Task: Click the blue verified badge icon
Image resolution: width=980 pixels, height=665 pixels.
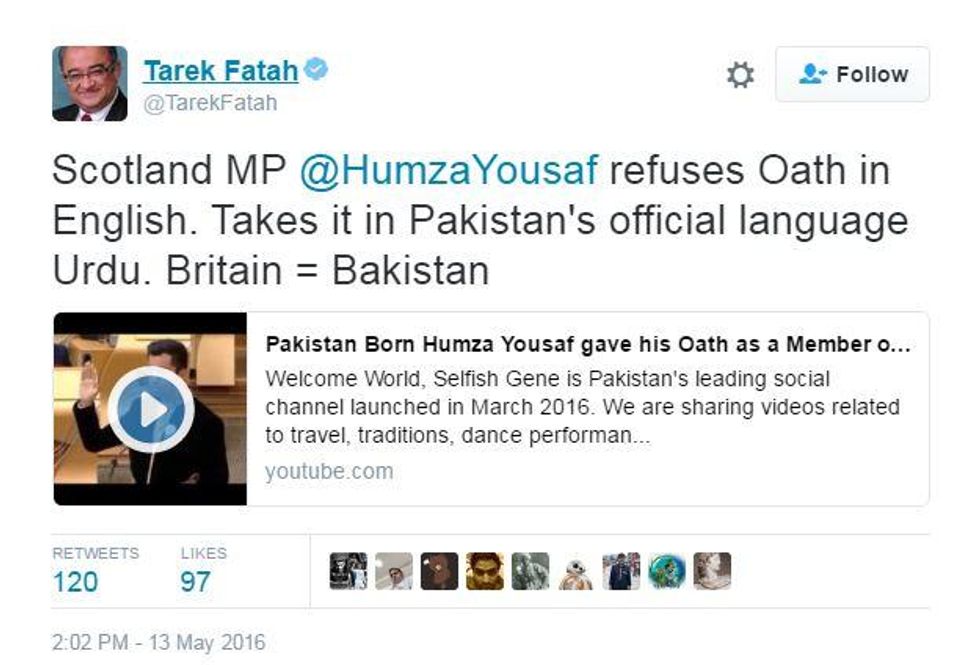Action: click(x=316, y=69)
